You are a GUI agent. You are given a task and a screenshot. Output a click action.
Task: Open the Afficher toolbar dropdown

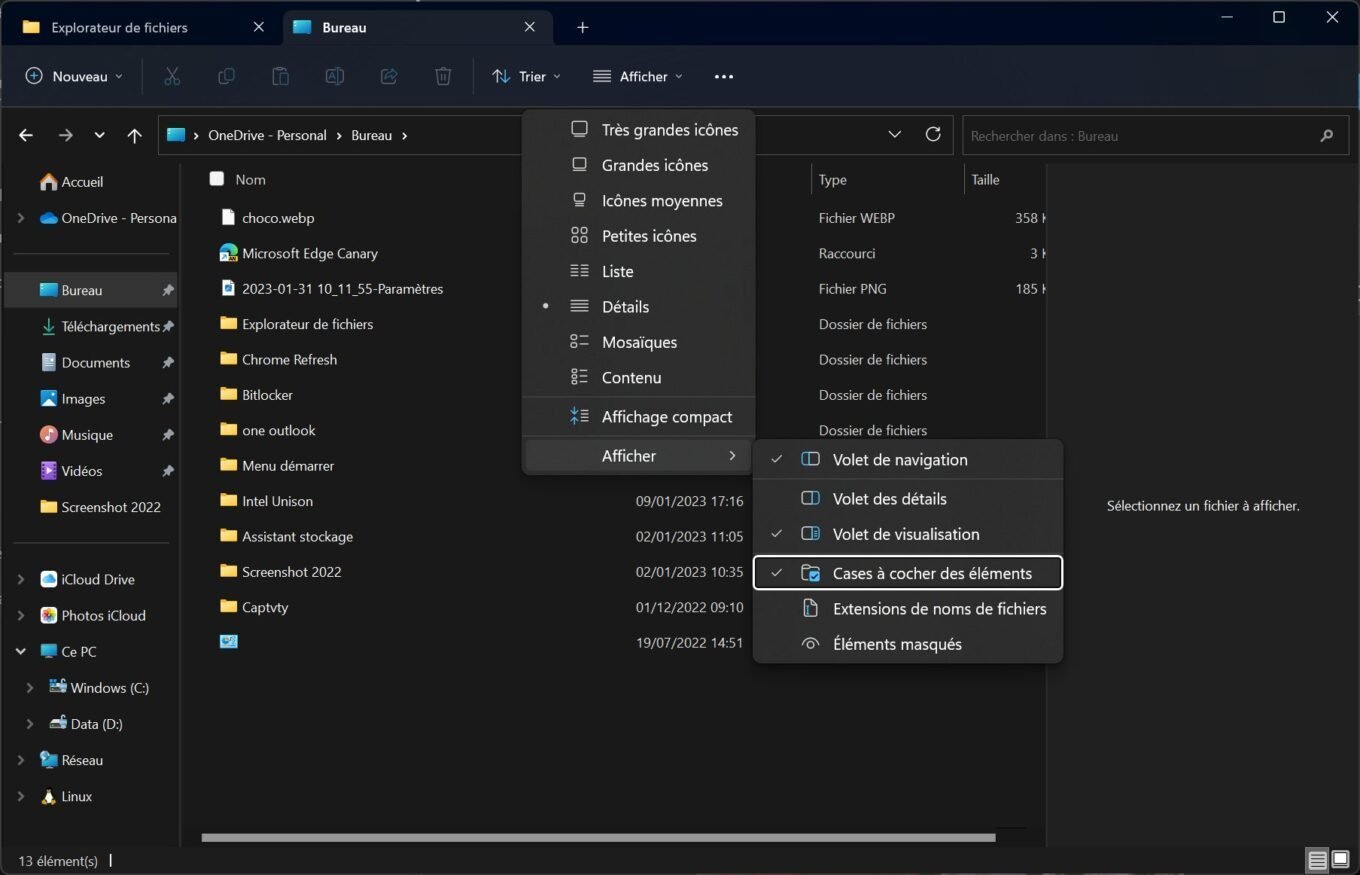(x=638, y=76)
